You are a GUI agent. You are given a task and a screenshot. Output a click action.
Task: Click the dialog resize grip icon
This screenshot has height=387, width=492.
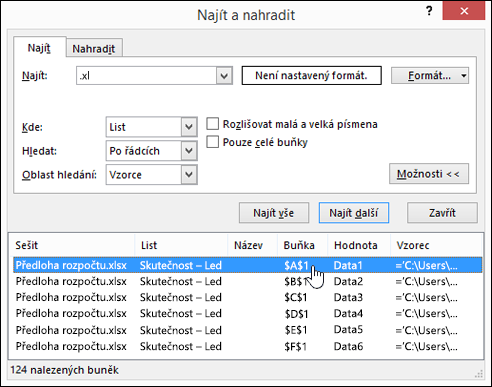coord(479,374)
